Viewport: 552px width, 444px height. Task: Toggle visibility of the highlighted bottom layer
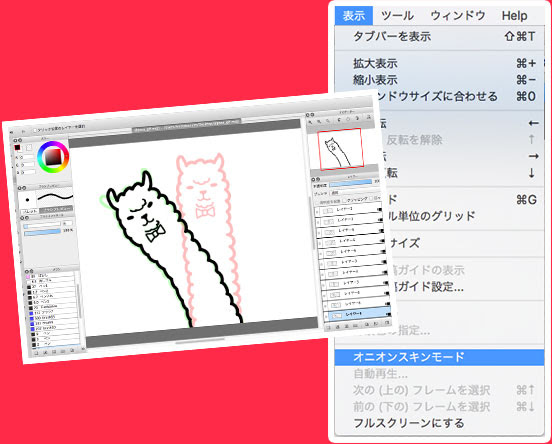pyautogui.click(x=326, y=317)
